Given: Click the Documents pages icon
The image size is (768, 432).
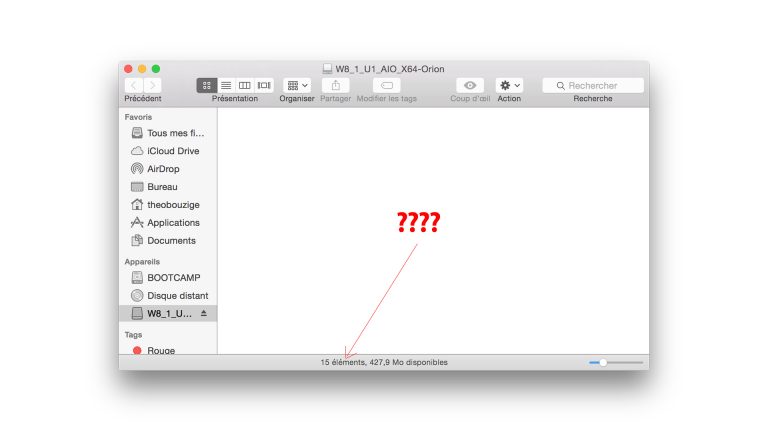Looking at the screenshot, I should pyautogui.click(x=137, y=240).
